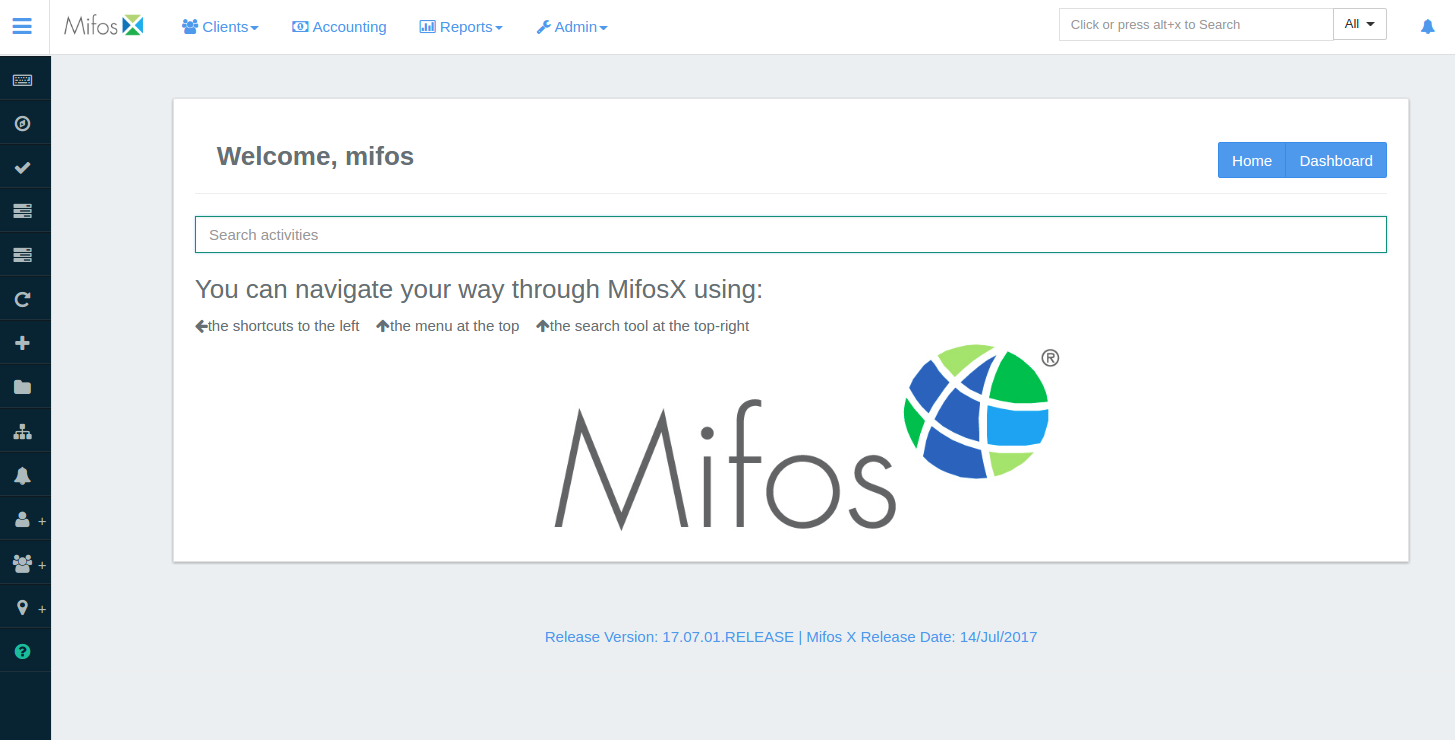Click the compass navigation icon
The width and height of the screenshot is (1455, 740).
pyautogui.click(x=22, y=124)
